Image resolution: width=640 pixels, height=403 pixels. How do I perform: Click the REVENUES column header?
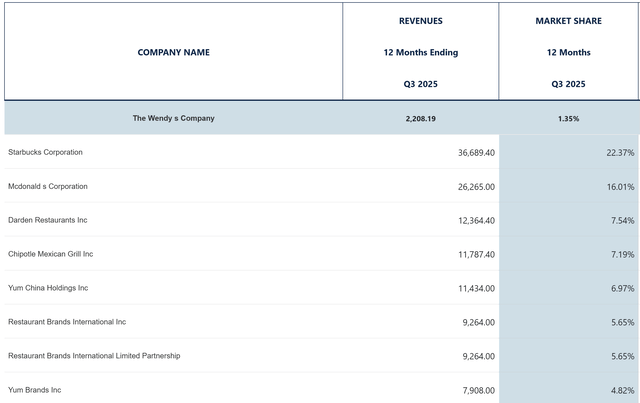pyautogui.click(x=420, y=21)
